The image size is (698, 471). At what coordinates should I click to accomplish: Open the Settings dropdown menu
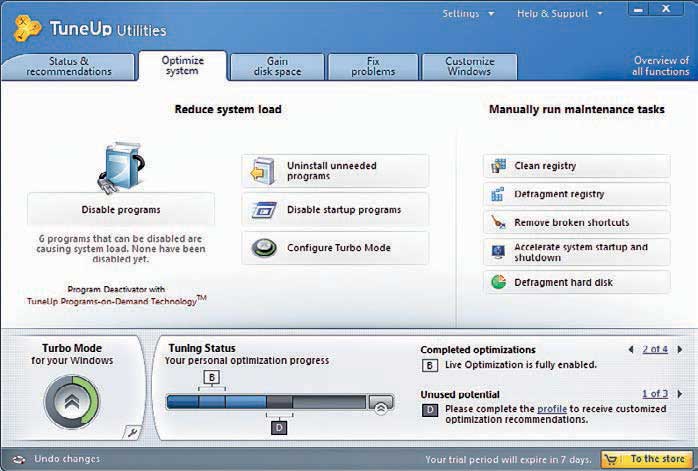[x=468, y=14]
